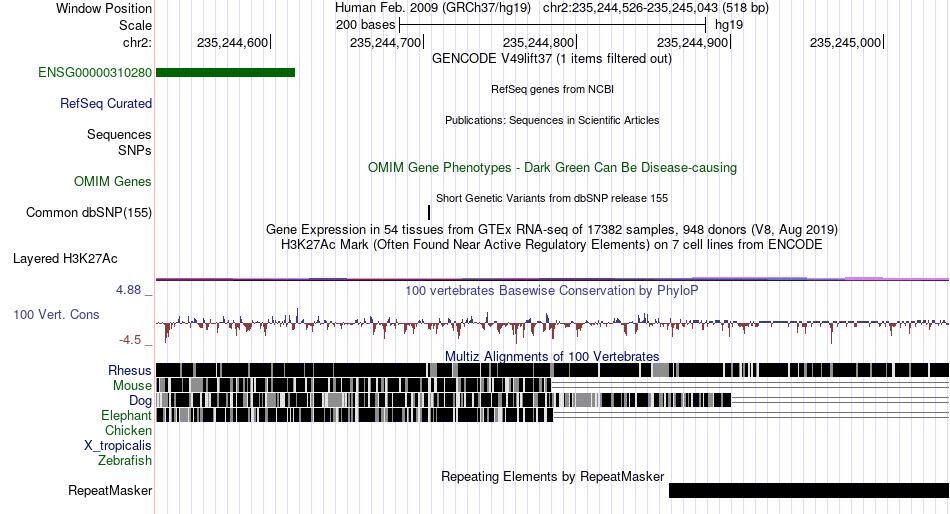The image size is (950, 514).
Task: Open the OMIM Genes track label
Action: (x=113, y=182)
